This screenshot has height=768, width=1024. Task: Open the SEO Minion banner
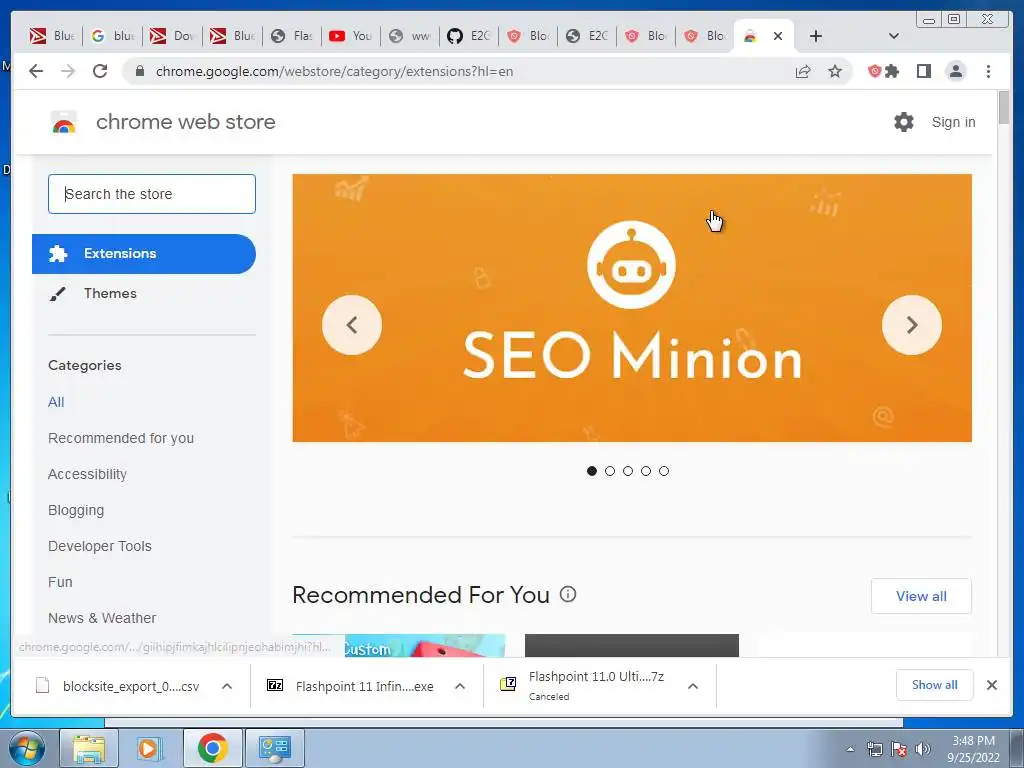[632, 308]
